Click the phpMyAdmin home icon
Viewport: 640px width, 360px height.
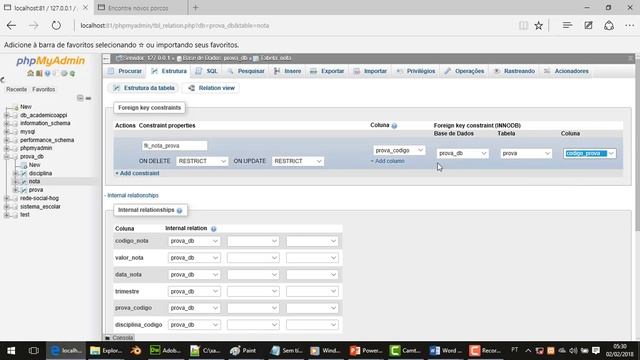click(x=30, y=73)
